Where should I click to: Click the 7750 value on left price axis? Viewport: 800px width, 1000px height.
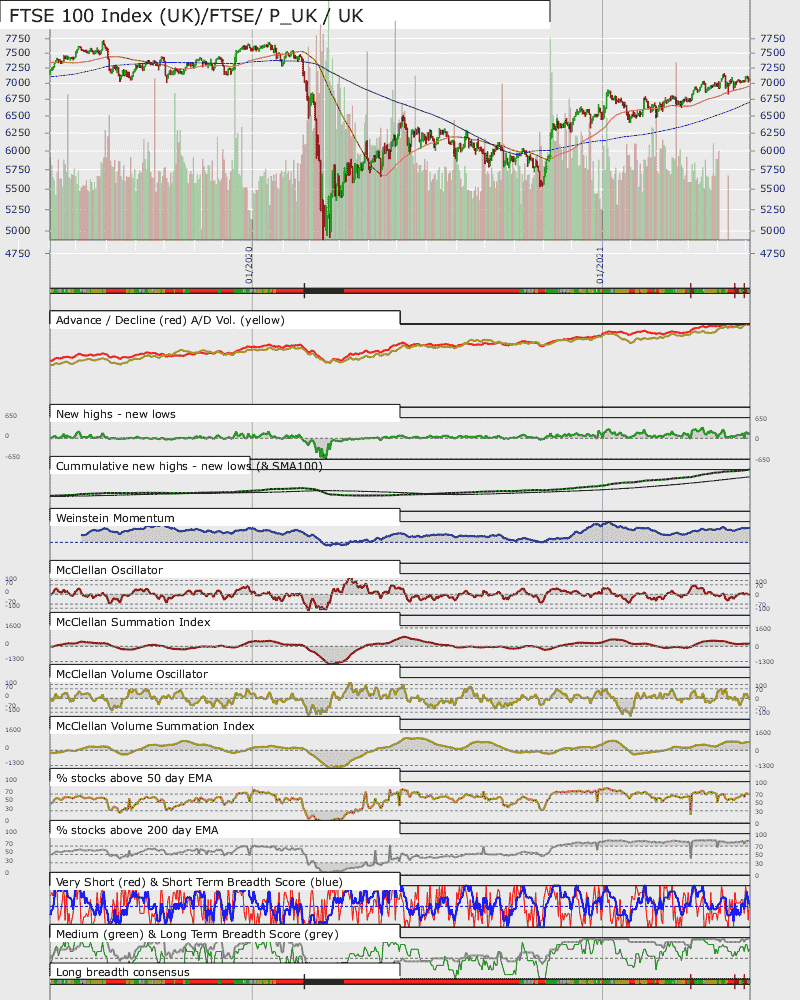[18, 38]
